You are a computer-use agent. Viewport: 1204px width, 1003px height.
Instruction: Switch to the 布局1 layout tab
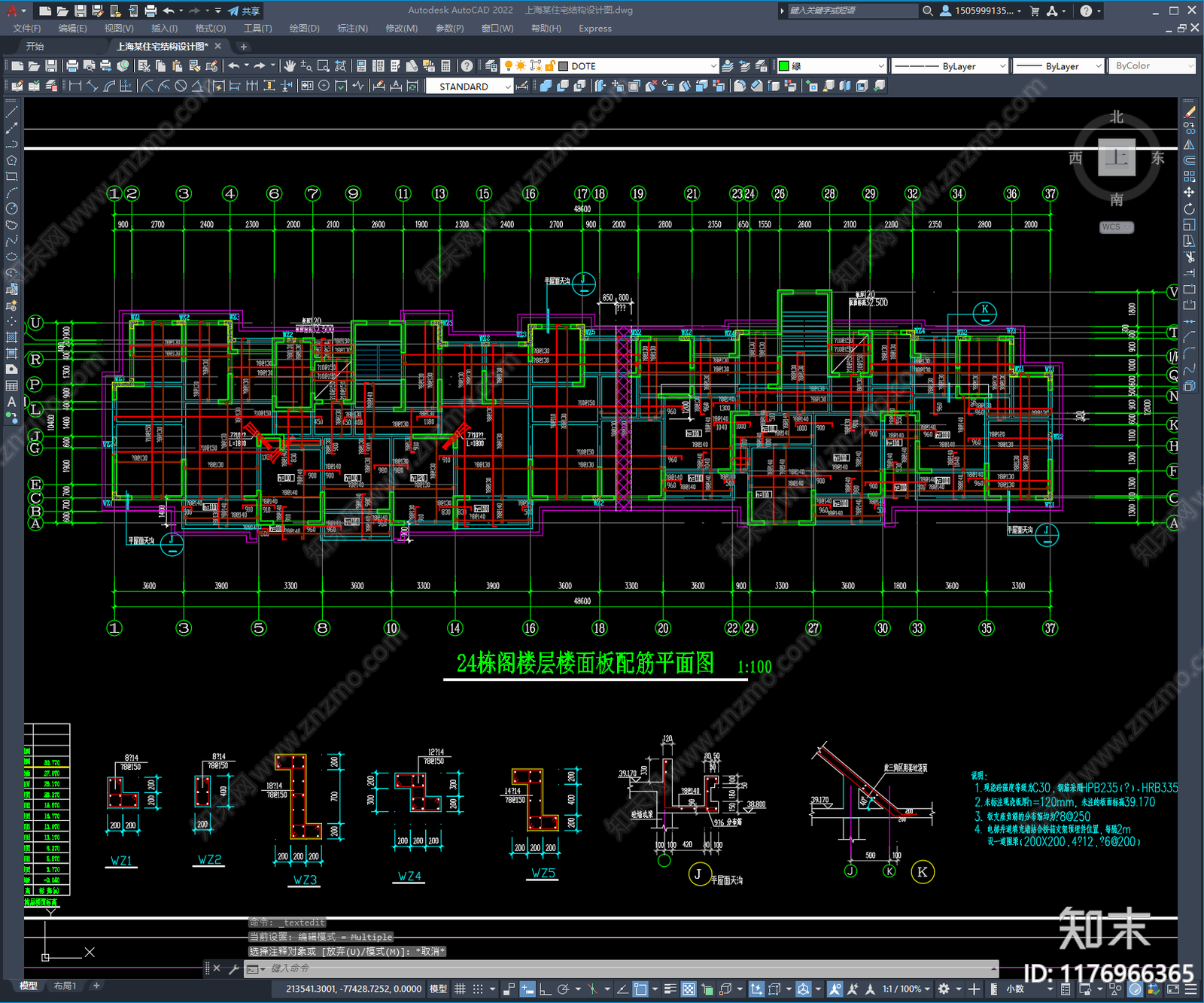(65, 986)
